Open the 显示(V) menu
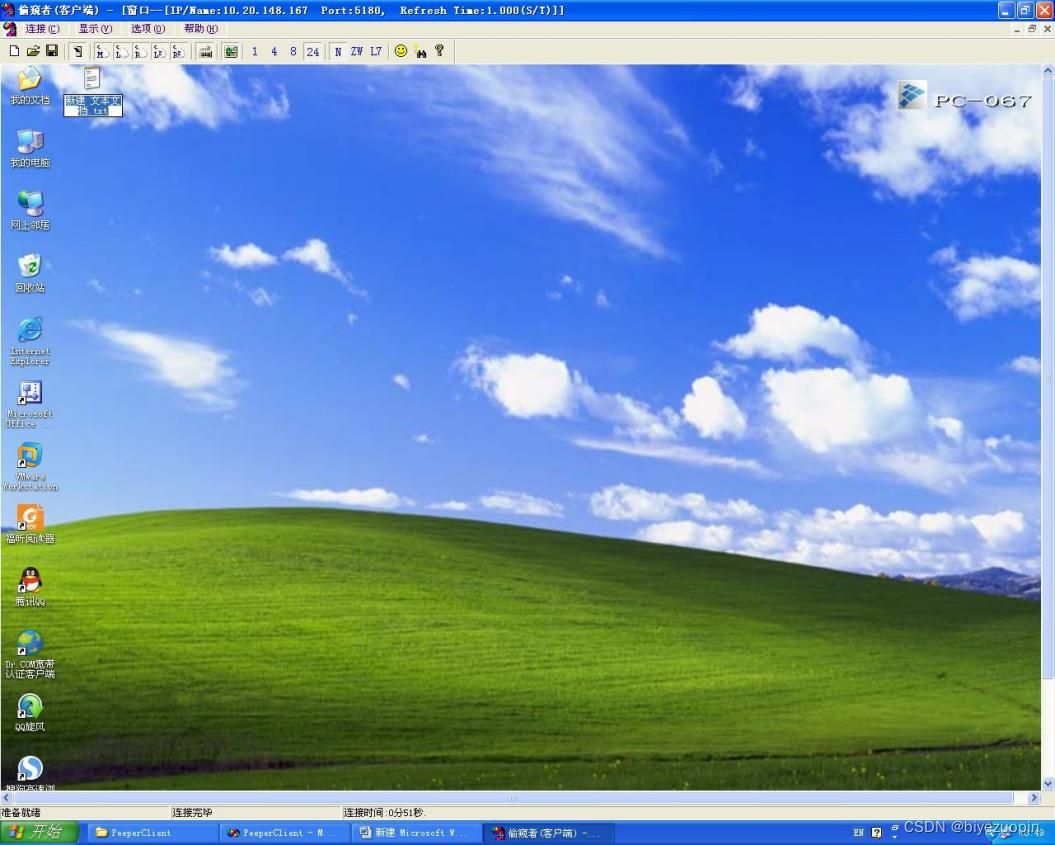Viewport: 1055px width, 845px height. click(x=95, y=29)
